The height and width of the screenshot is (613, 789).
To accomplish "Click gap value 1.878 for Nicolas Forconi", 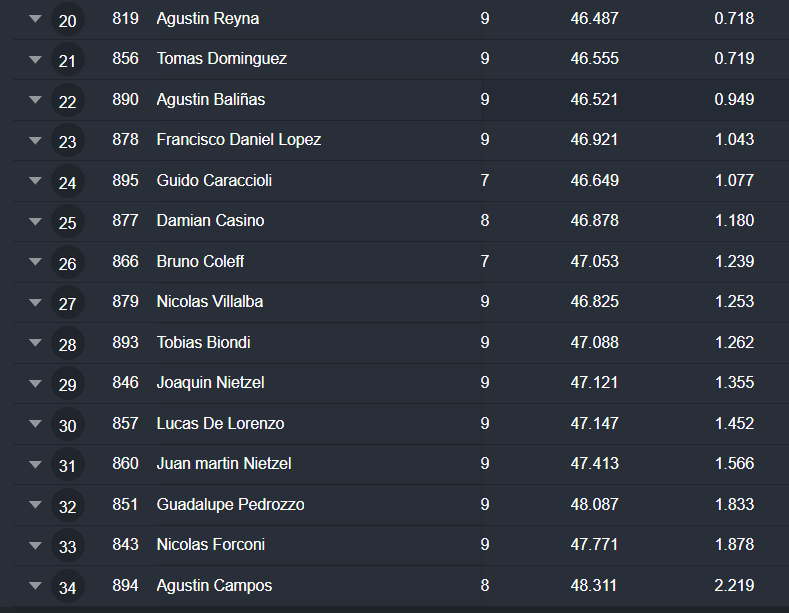I will (x=734, y=544).
